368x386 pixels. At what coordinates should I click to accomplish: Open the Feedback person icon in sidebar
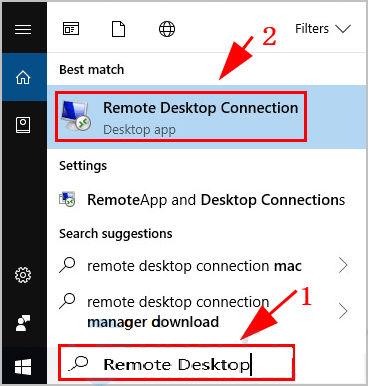(23, 323)
